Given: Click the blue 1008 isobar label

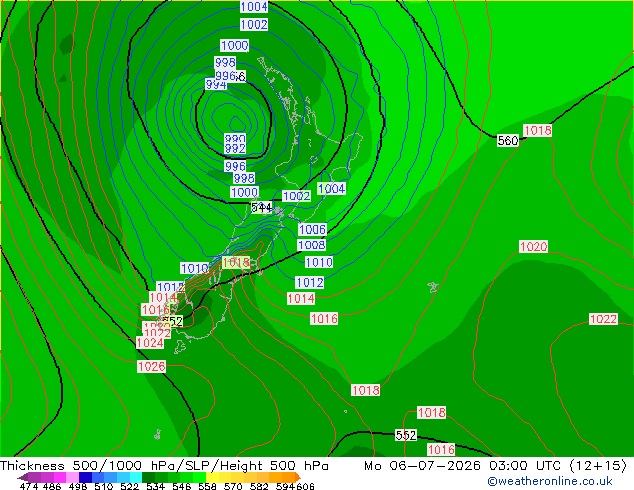Looking at the screenshot, I should 312,245.
